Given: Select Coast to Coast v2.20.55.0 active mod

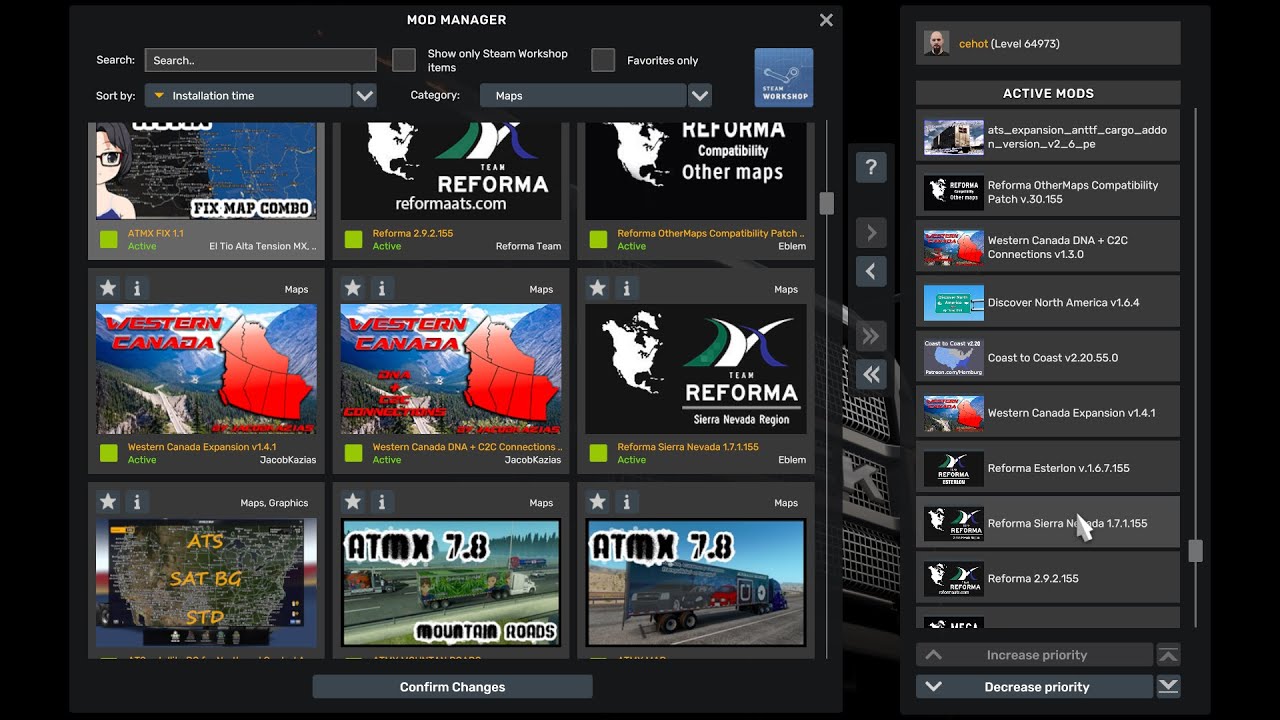Looking at the screenshot, I should (1048, 356).
